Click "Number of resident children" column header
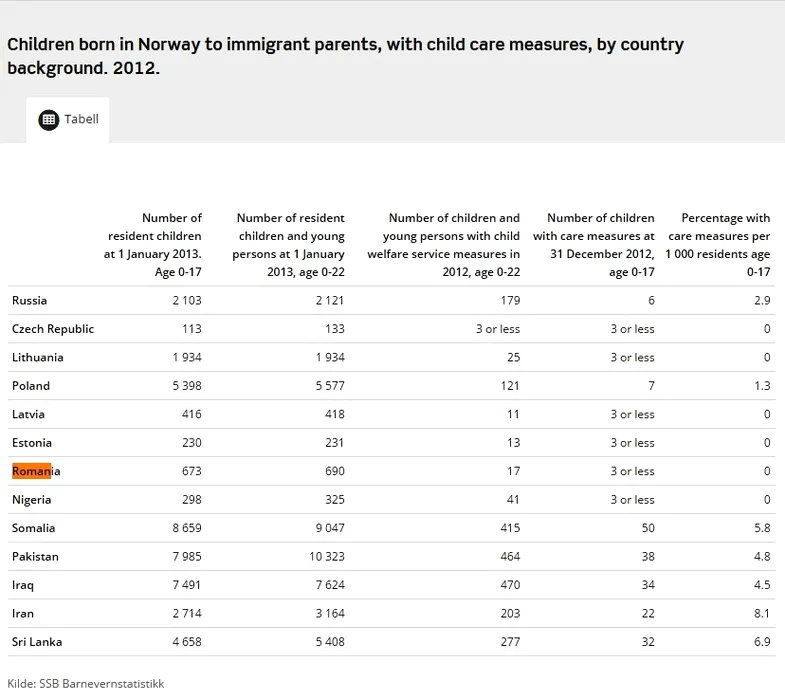785x700 pixels. [155, 245]
